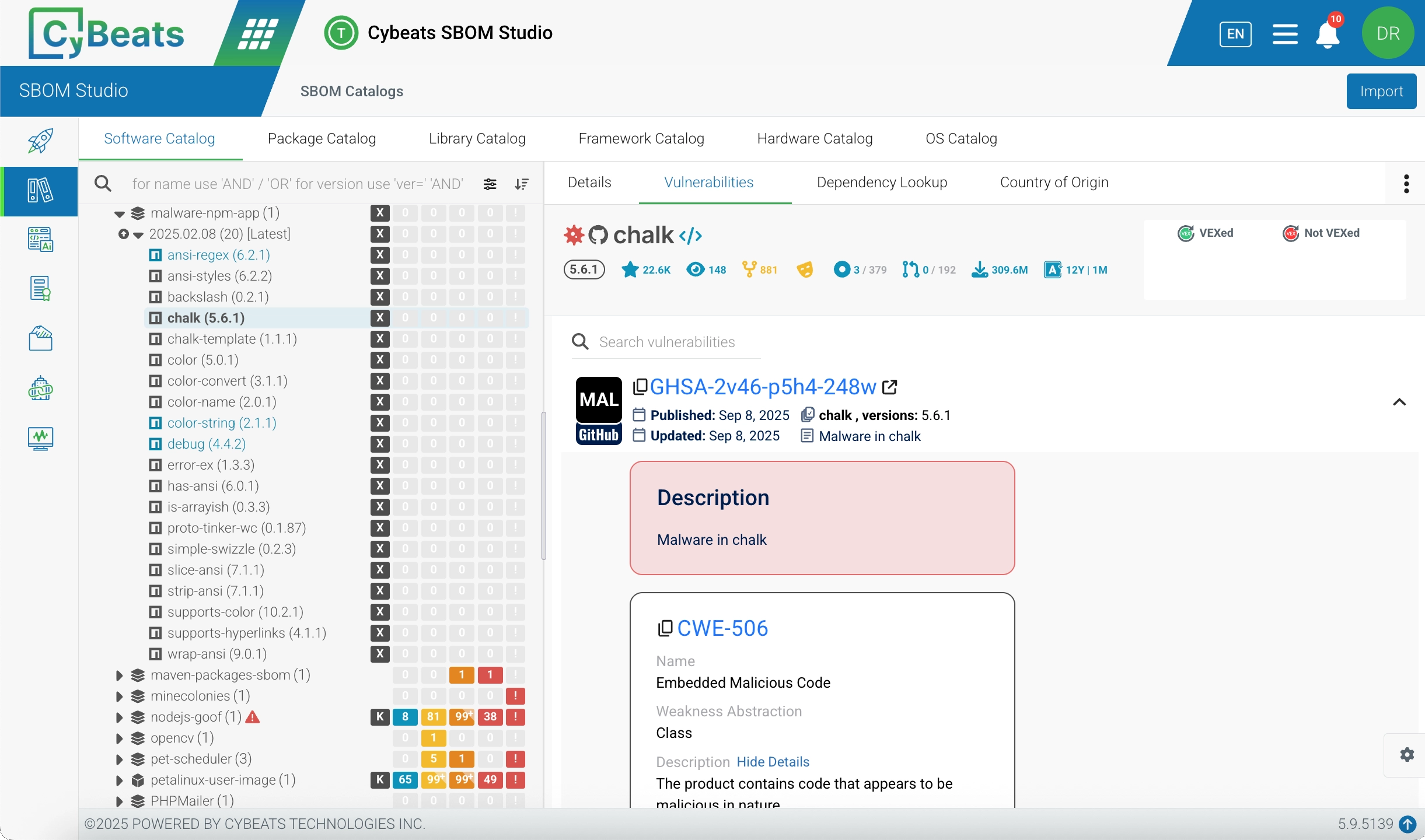1425x840 pixels.
Task: Switch to OS Catalog tab
Action: pyautogui.click(x=961, y=138)
